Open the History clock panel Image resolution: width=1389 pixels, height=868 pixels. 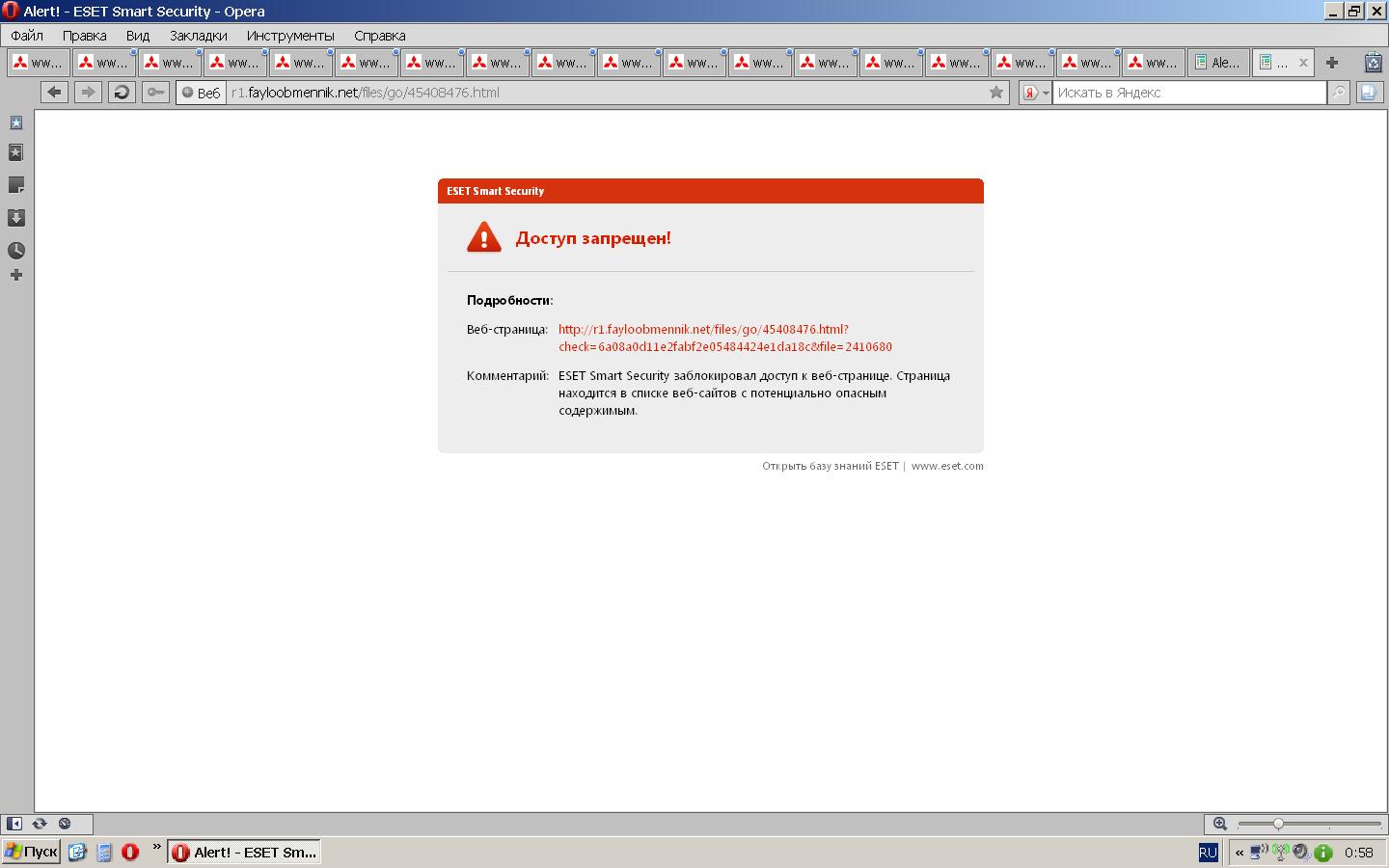point(16,251)
